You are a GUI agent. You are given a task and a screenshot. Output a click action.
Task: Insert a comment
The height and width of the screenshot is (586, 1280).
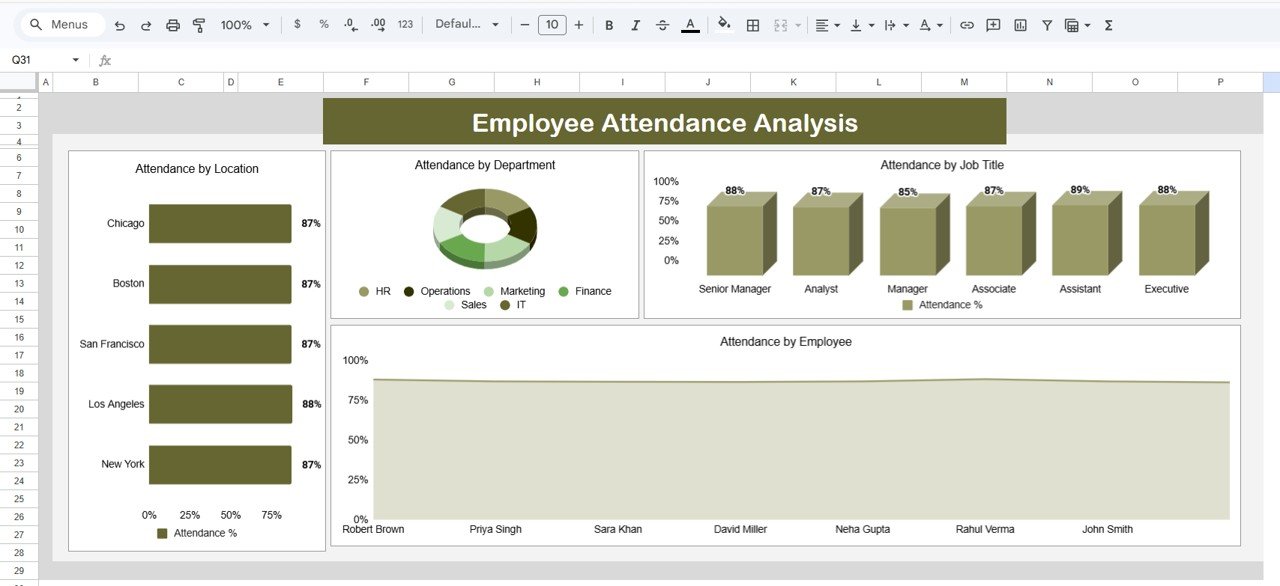[x=993, y=25]
